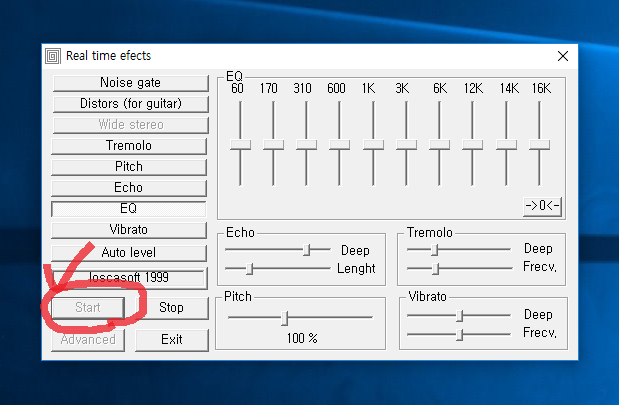
Task: Toggle the Echo effect button
Action: [x=129, y=188]
